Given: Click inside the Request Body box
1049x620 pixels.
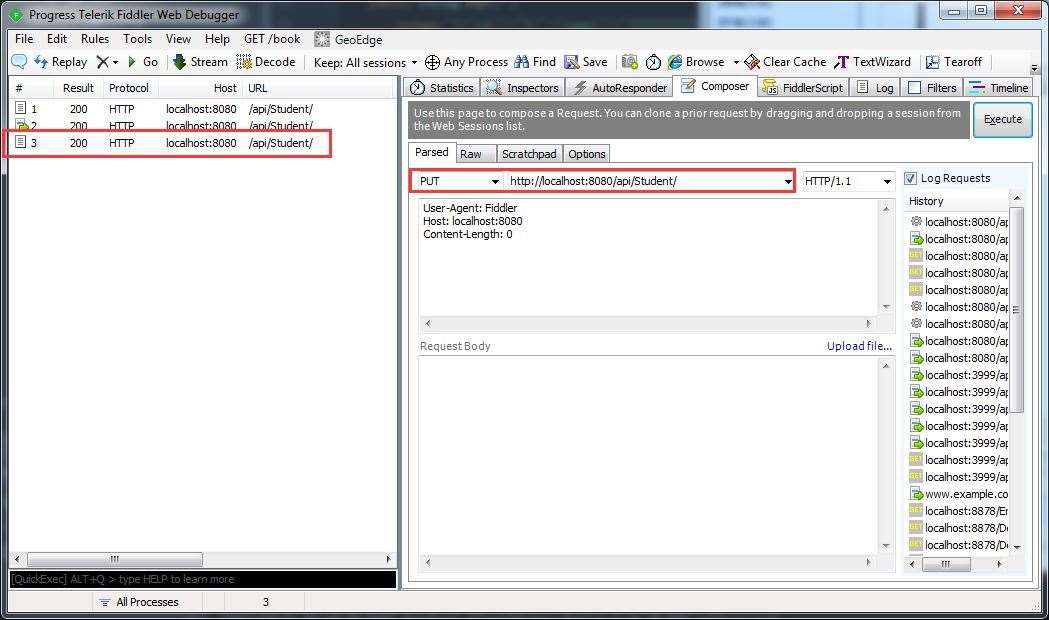Looking at the screenshot, I should pyautogui.click(x=649, y=455).
